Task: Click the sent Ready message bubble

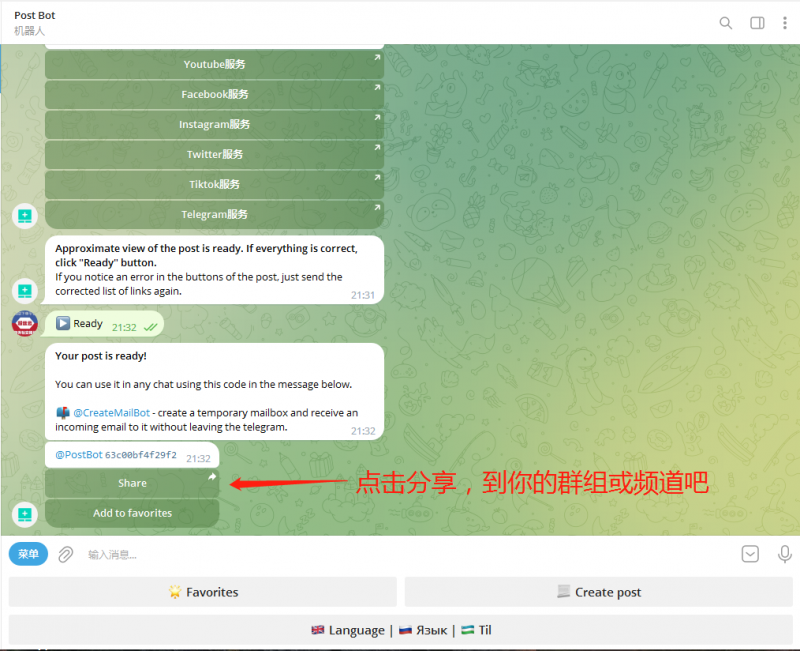Action: click(x=104, y=324)
